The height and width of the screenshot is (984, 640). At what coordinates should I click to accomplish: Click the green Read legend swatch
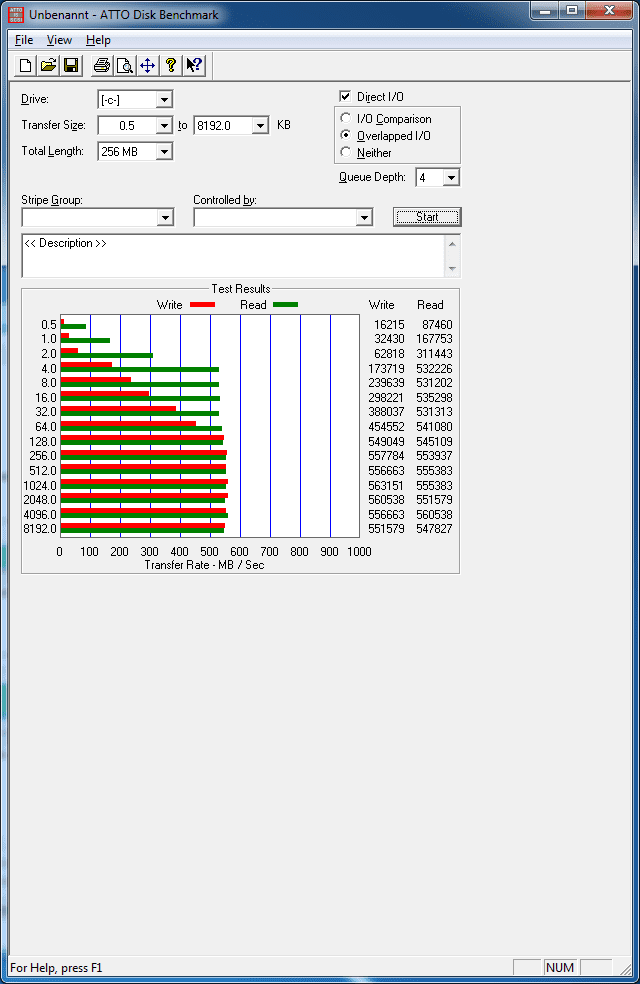coord(285,305)
